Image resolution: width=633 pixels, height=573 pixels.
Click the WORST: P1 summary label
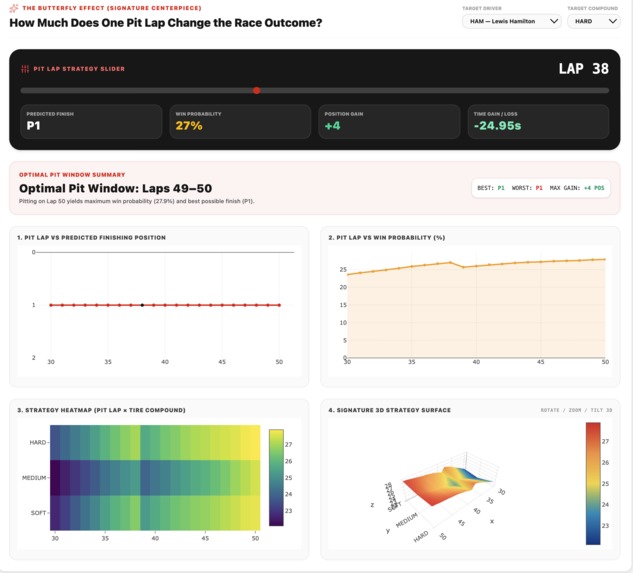coord(527,188)
